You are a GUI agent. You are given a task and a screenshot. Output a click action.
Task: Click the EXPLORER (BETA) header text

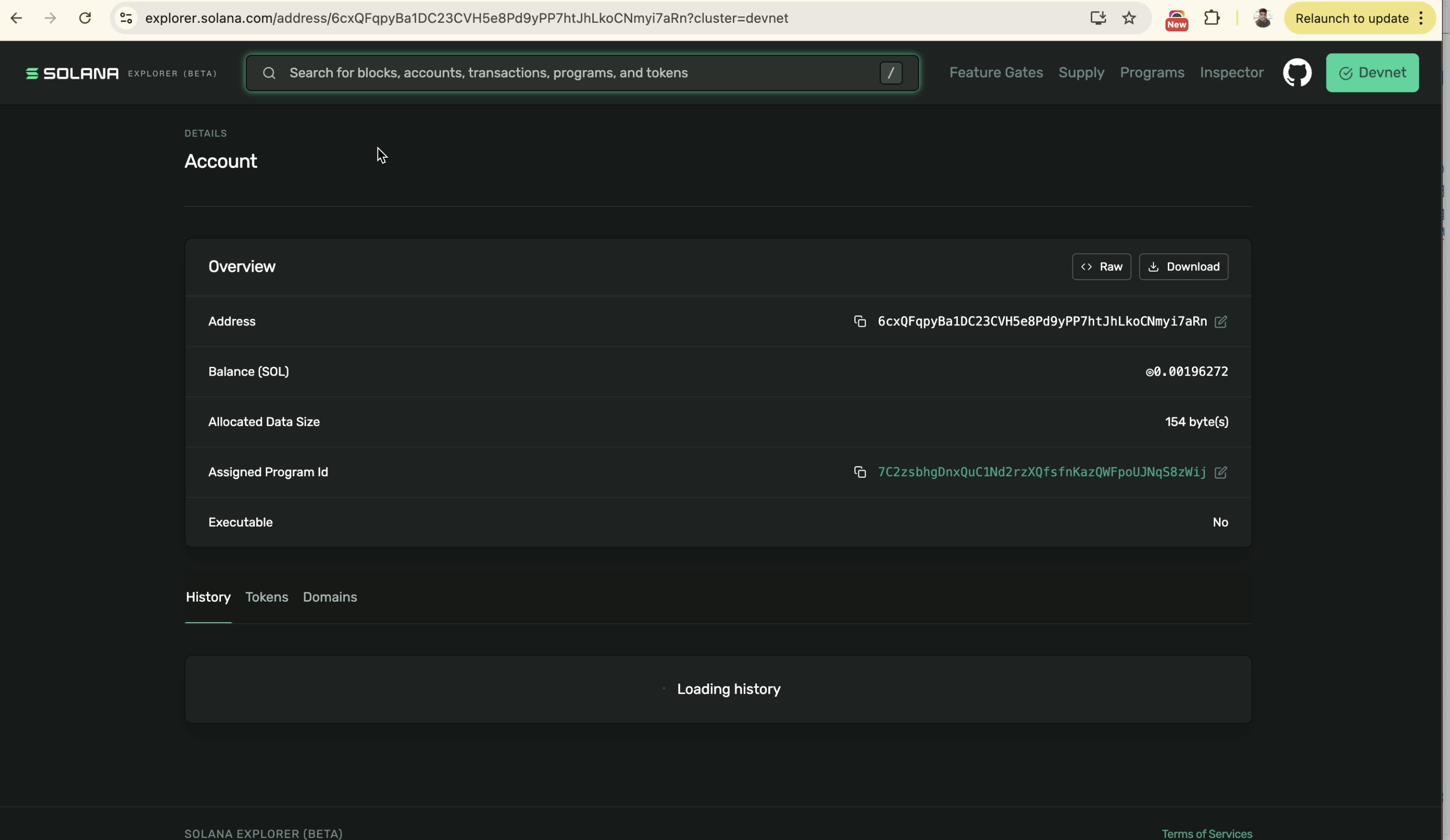click(x=172, y=74)
